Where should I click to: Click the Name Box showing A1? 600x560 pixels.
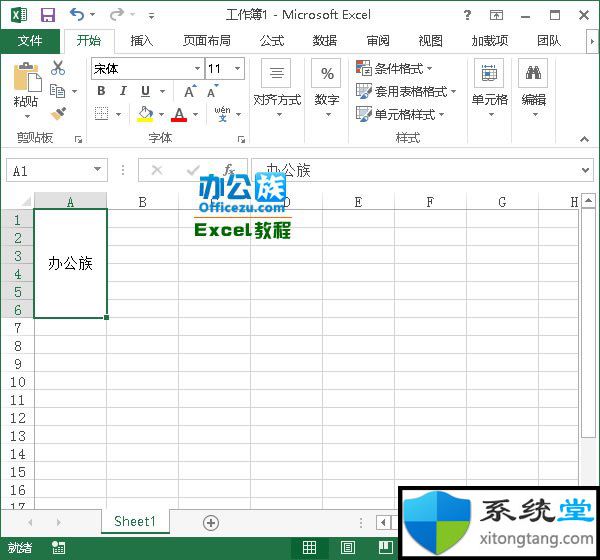[x=57, y=170]
